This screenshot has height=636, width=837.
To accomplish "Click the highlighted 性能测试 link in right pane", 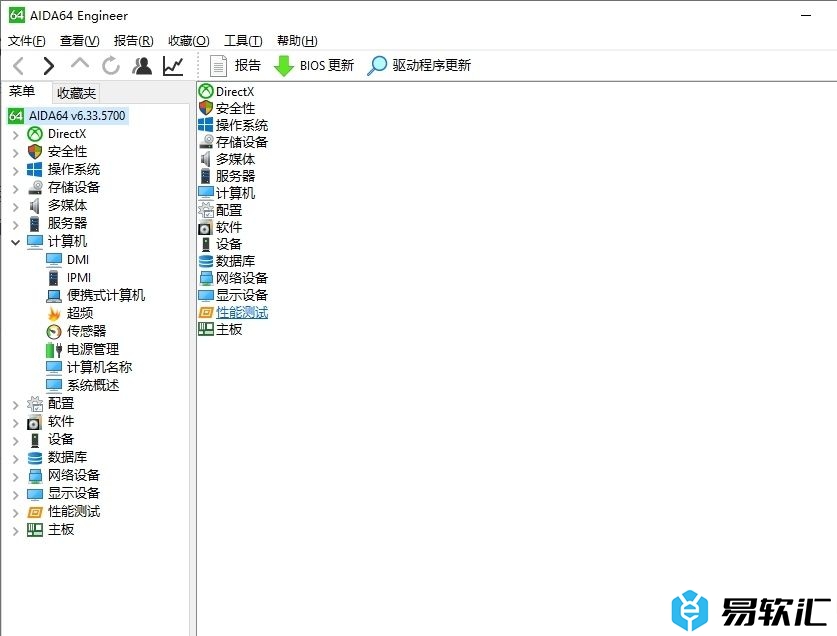I will [x=242, y=312].
